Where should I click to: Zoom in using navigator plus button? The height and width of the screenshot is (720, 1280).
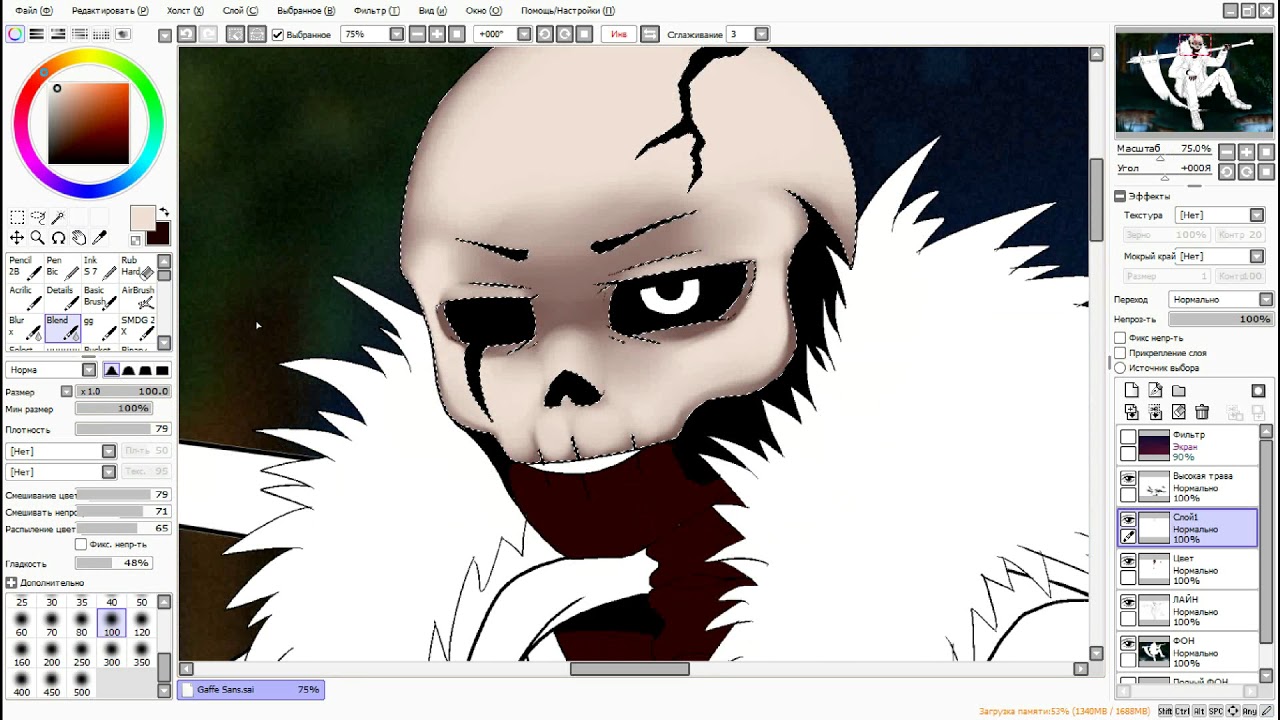coord(1247,152)
